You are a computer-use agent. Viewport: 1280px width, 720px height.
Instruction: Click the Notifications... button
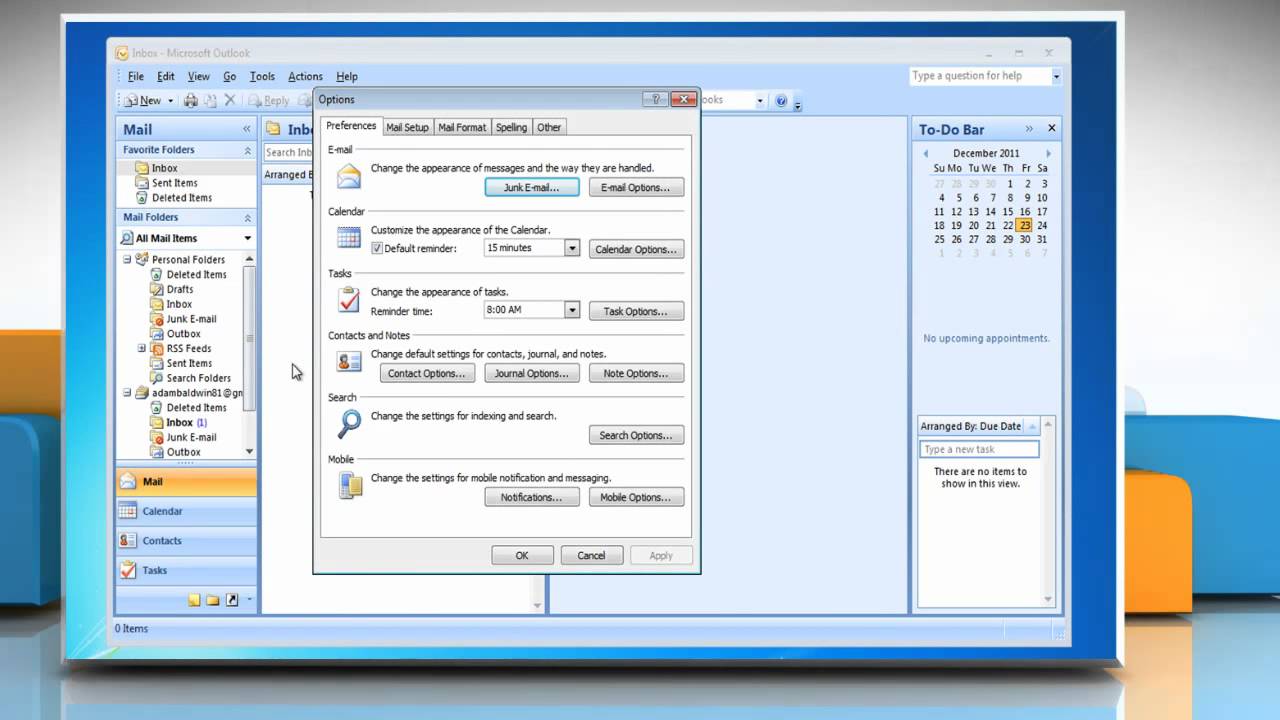(532, 497)
